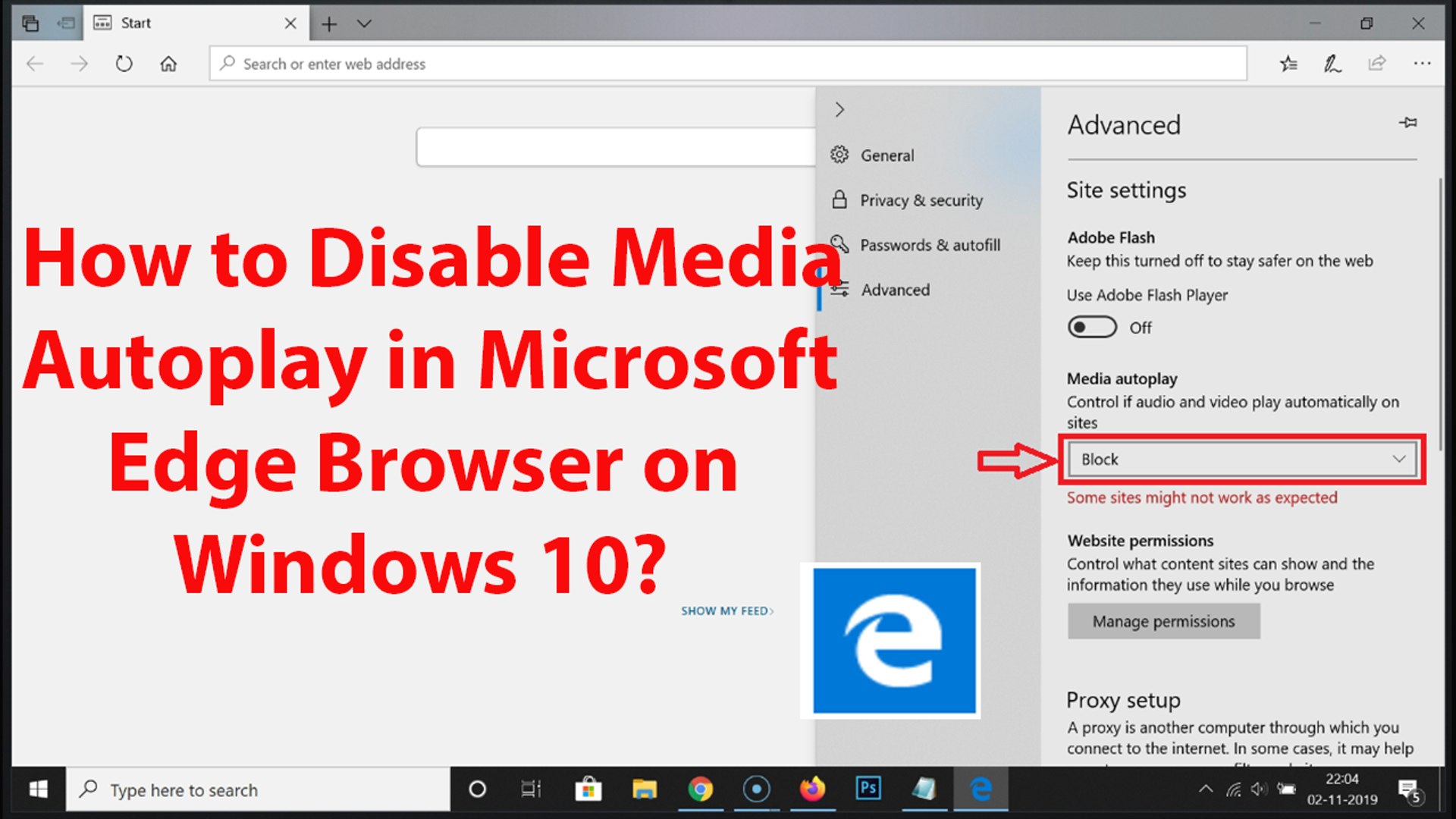Click the Favorites star icon
Image resolution: width=1456 pixels, height=819 pixels.
[x=1288, y=64]
